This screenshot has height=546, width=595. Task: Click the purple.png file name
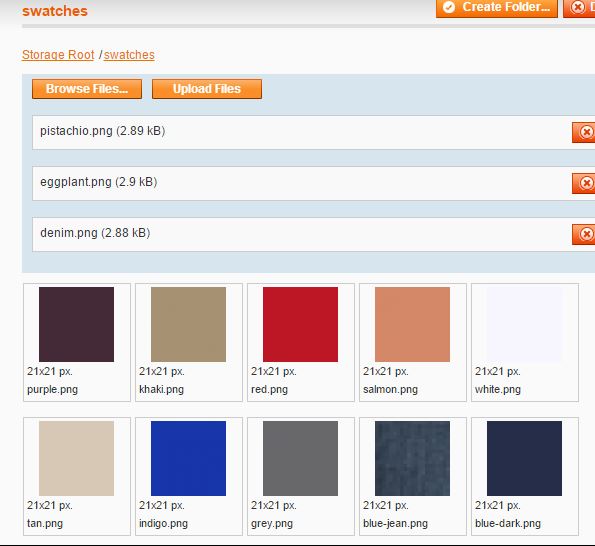(x=52, y=390)
